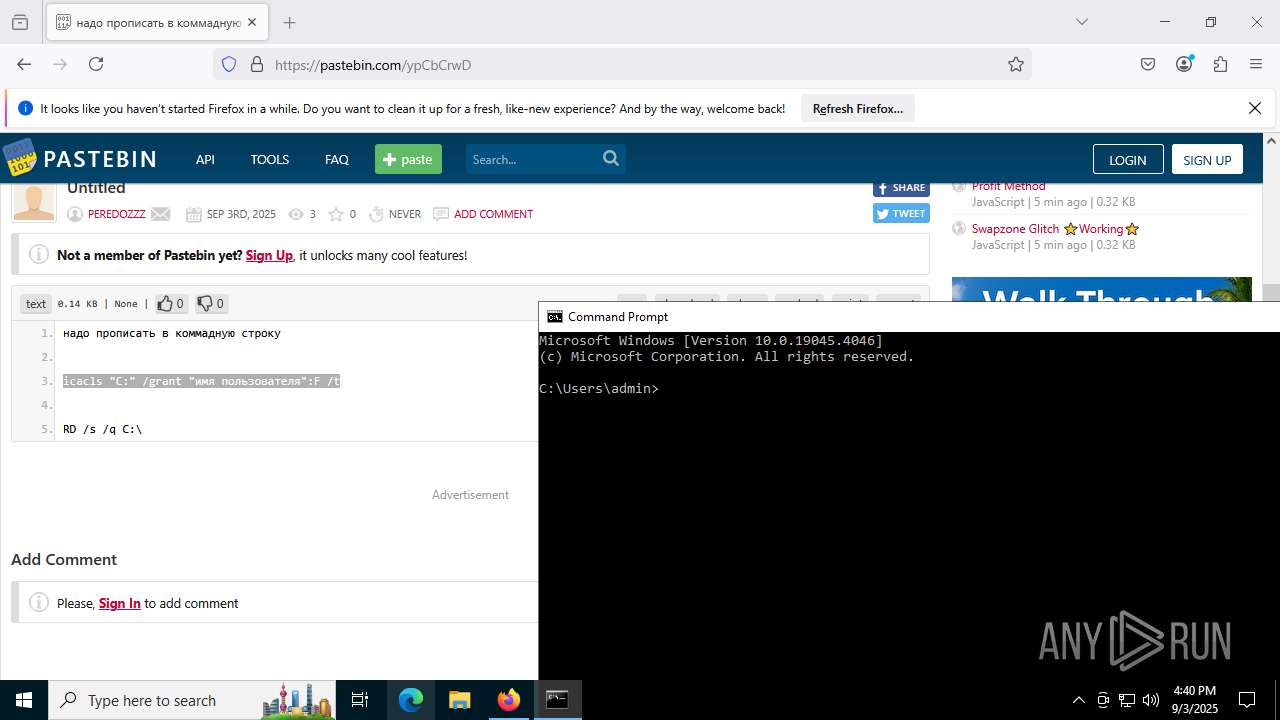Click page vertical scrollbar up arrow
This screenshot has width=1280, height=720.
(1271, 141)
